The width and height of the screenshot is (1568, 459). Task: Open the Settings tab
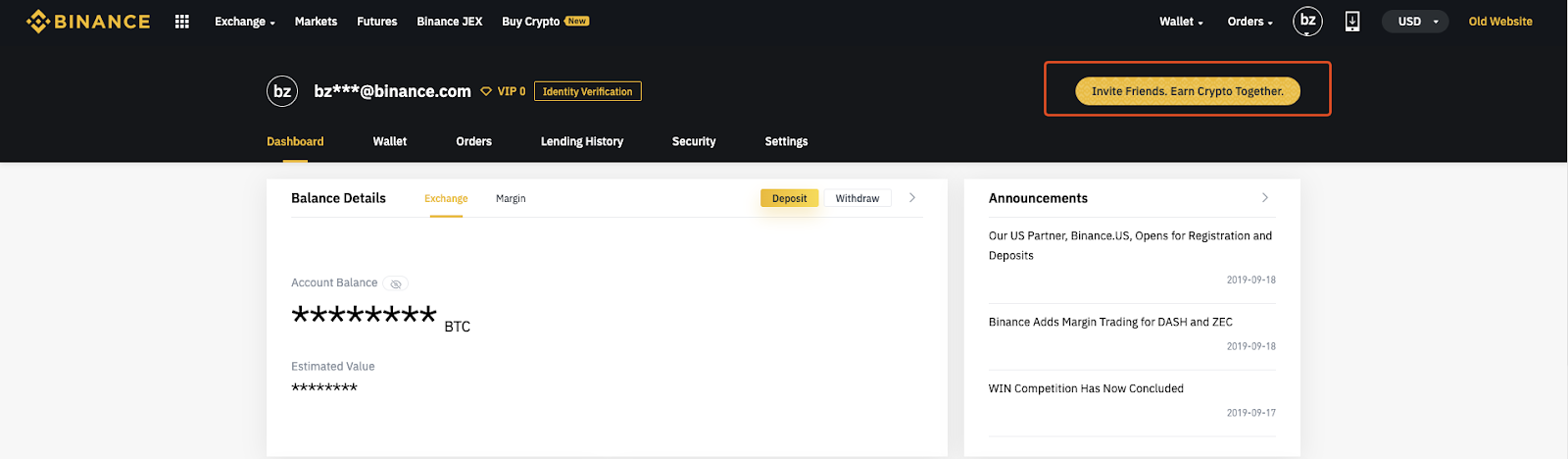pyautogui.click(x=787, y=141)
